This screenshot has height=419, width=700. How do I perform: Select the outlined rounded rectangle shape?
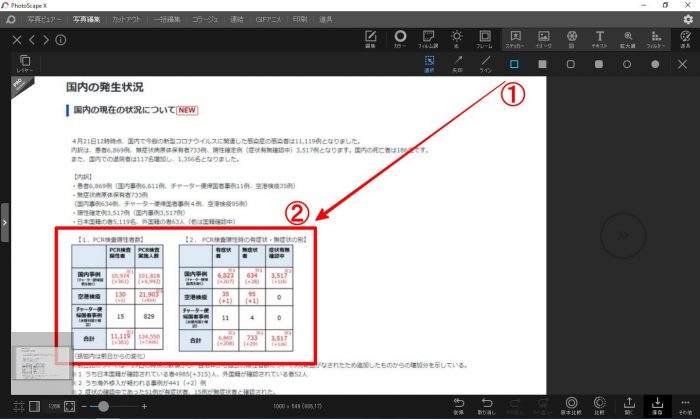click(571, 64)
